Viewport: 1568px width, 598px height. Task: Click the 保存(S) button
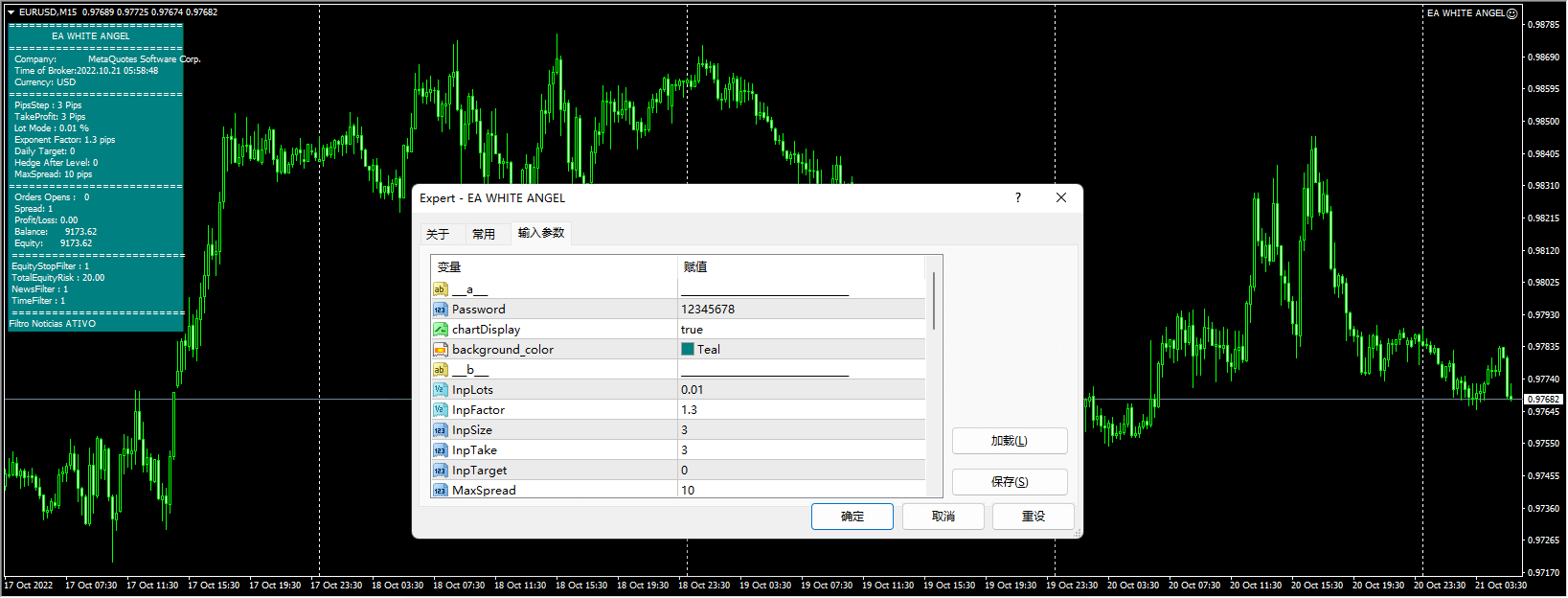[x=1009, y=482]
